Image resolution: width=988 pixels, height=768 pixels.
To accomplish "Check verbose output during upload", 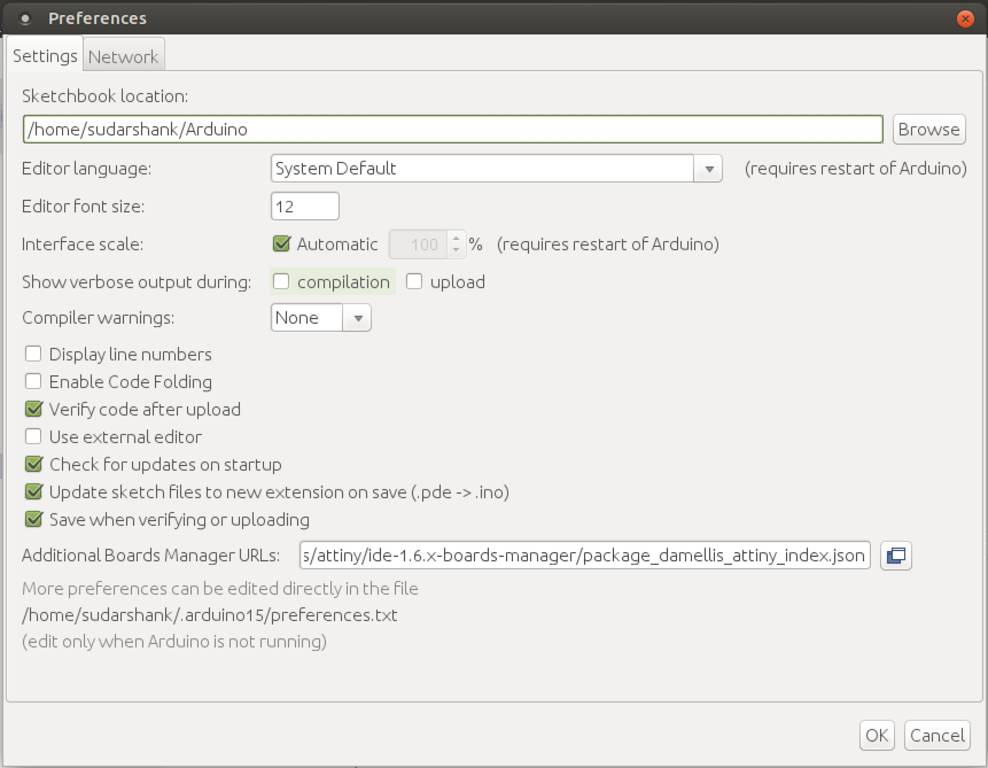I will 414,282.
